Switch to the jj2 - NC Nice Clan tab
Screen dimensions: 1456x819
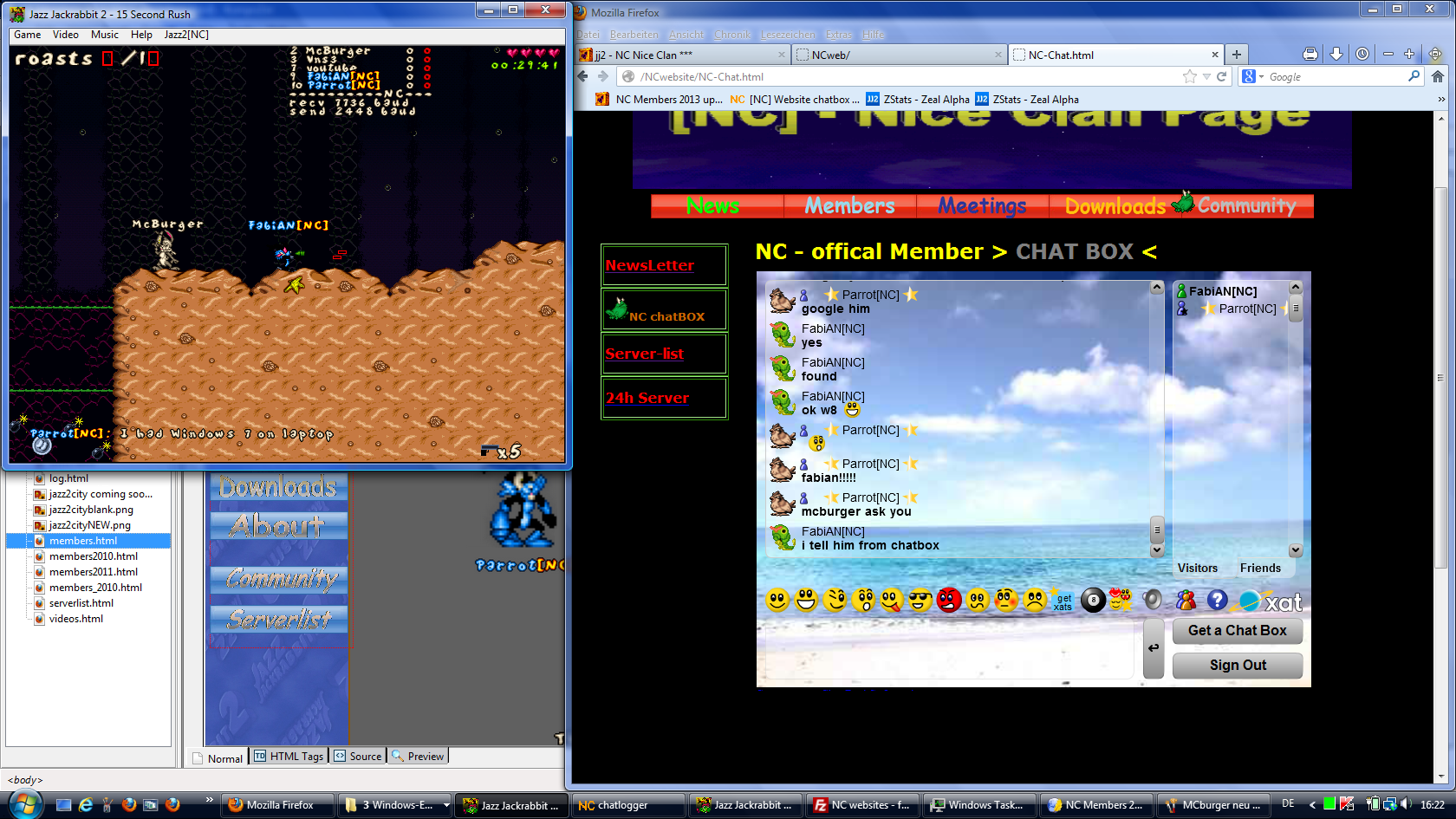(x=682, y=55)
